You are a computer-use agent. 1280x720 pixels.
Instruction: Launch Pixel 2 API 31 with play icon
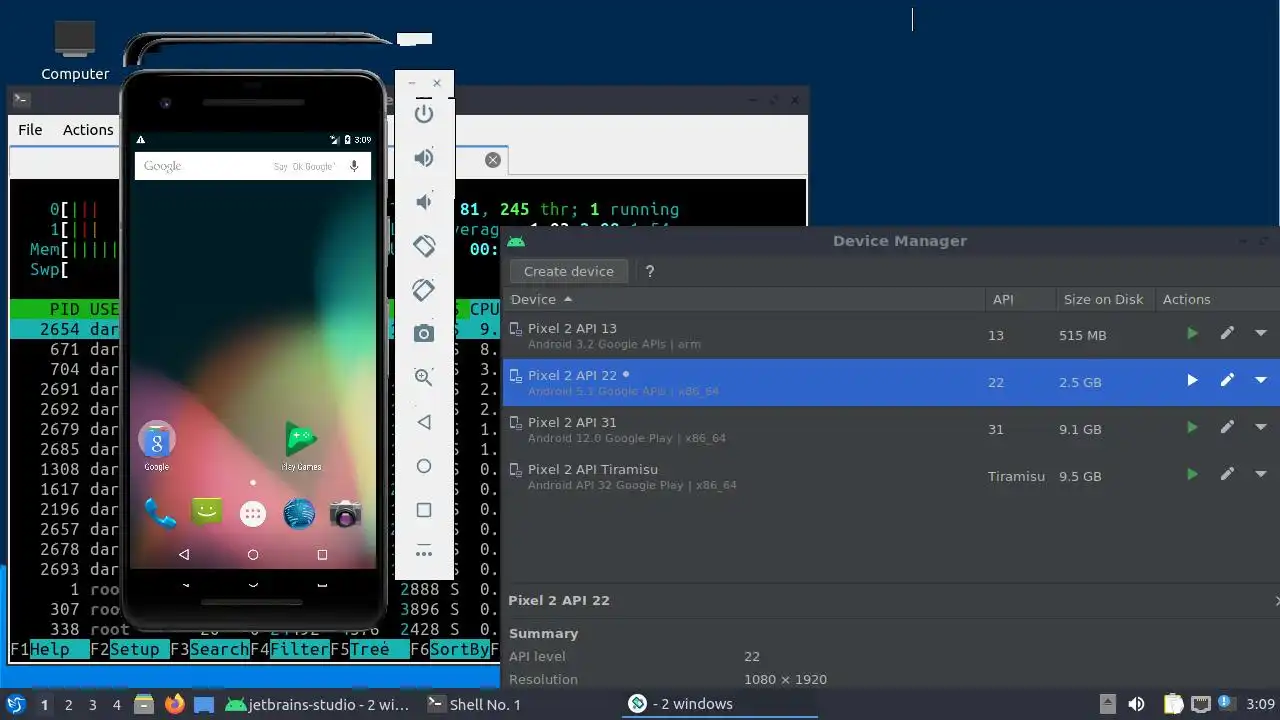(1192, 427)
